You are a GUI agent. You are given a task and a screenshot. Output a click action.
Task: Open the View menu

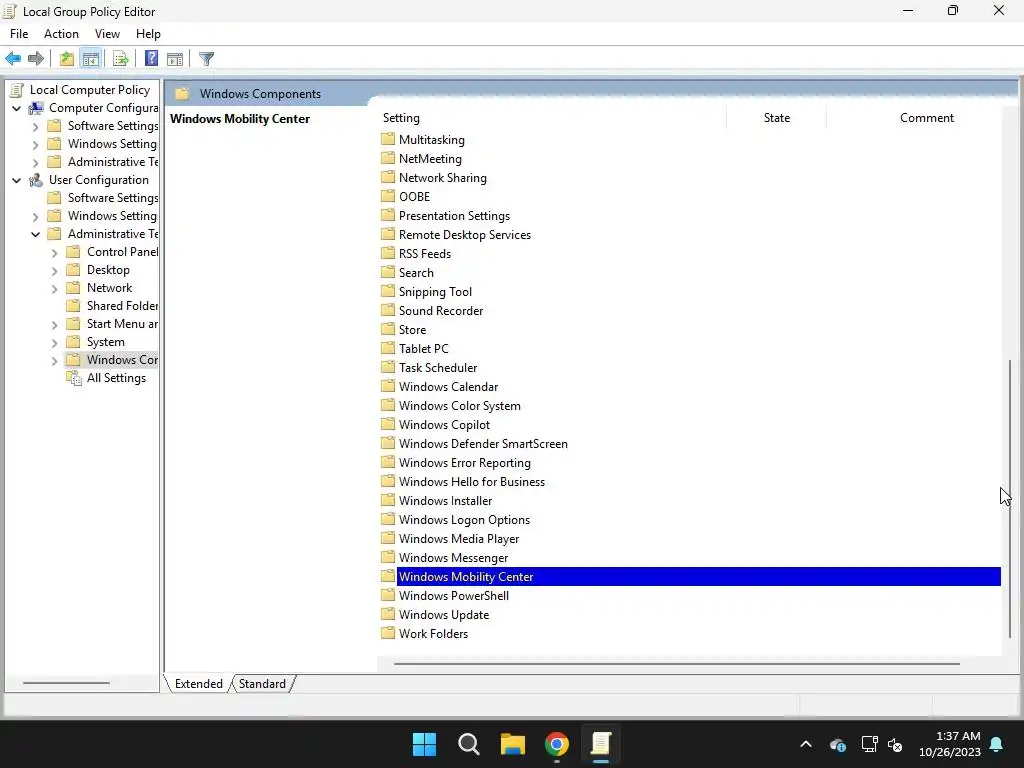click(x=107, y=34)
